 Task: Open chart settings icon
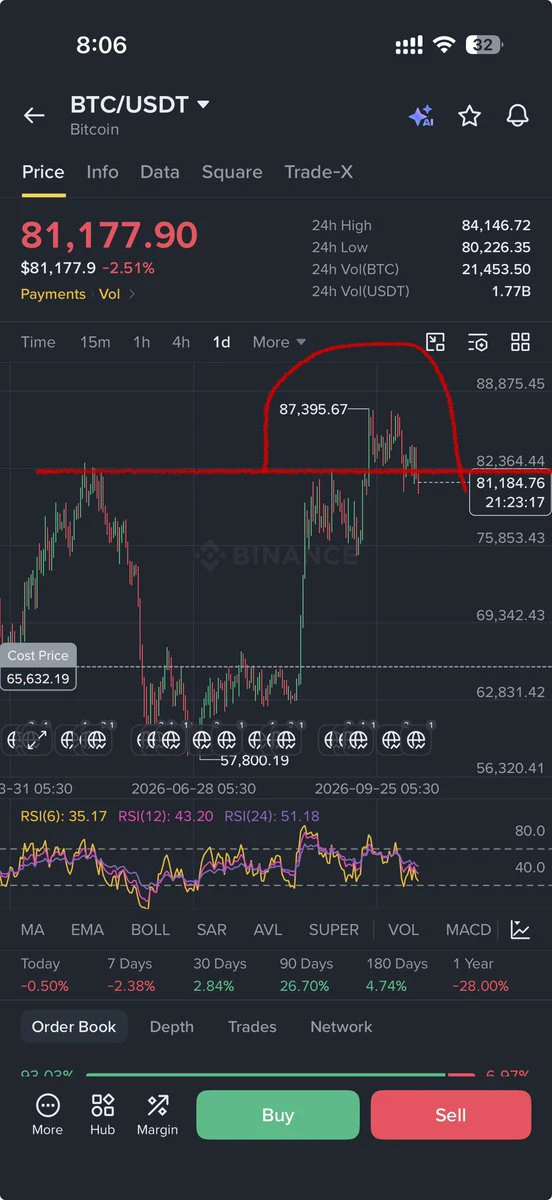[x=478, y=342]
